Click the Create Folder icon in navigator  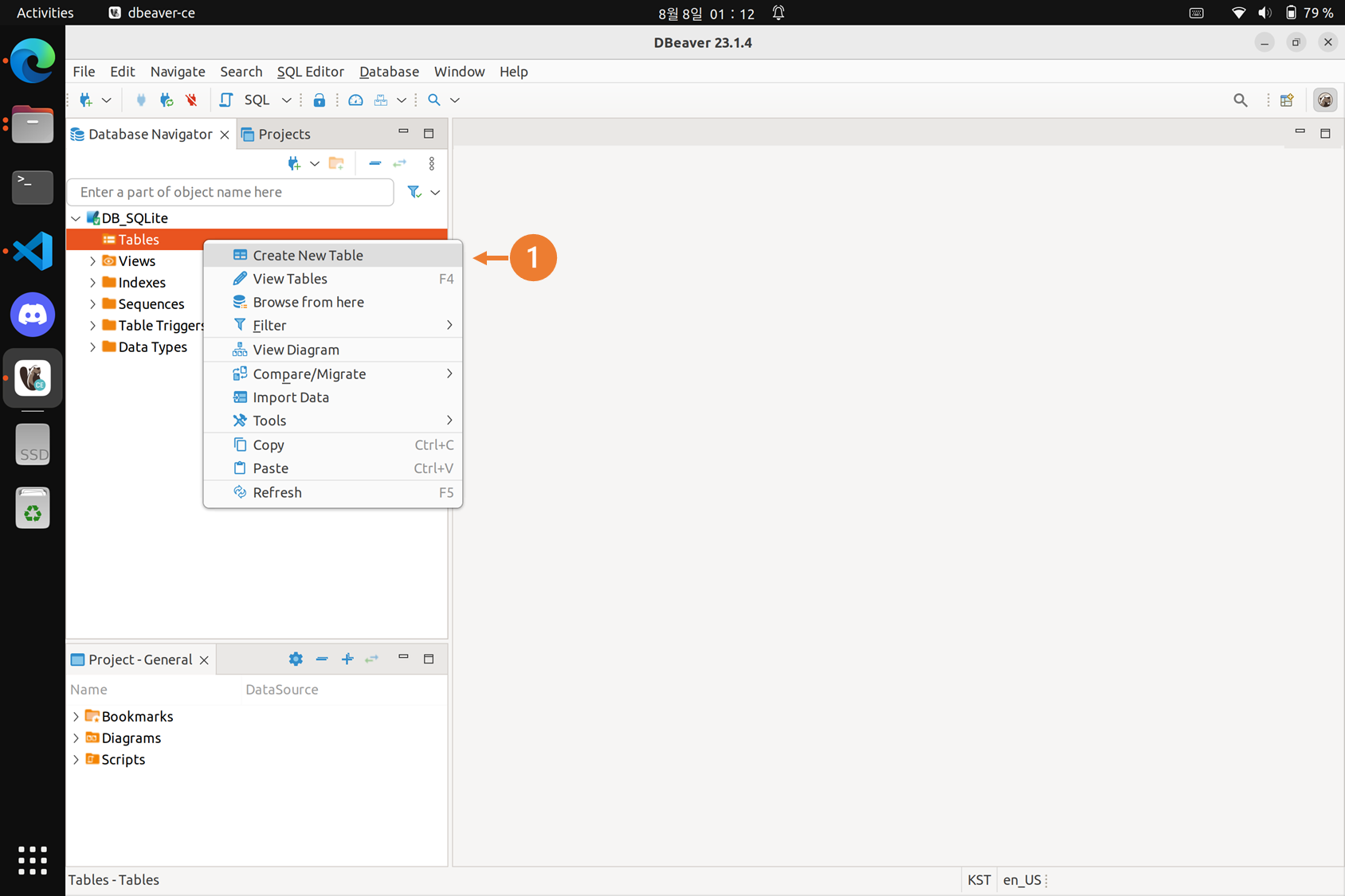tap(336, 163)
